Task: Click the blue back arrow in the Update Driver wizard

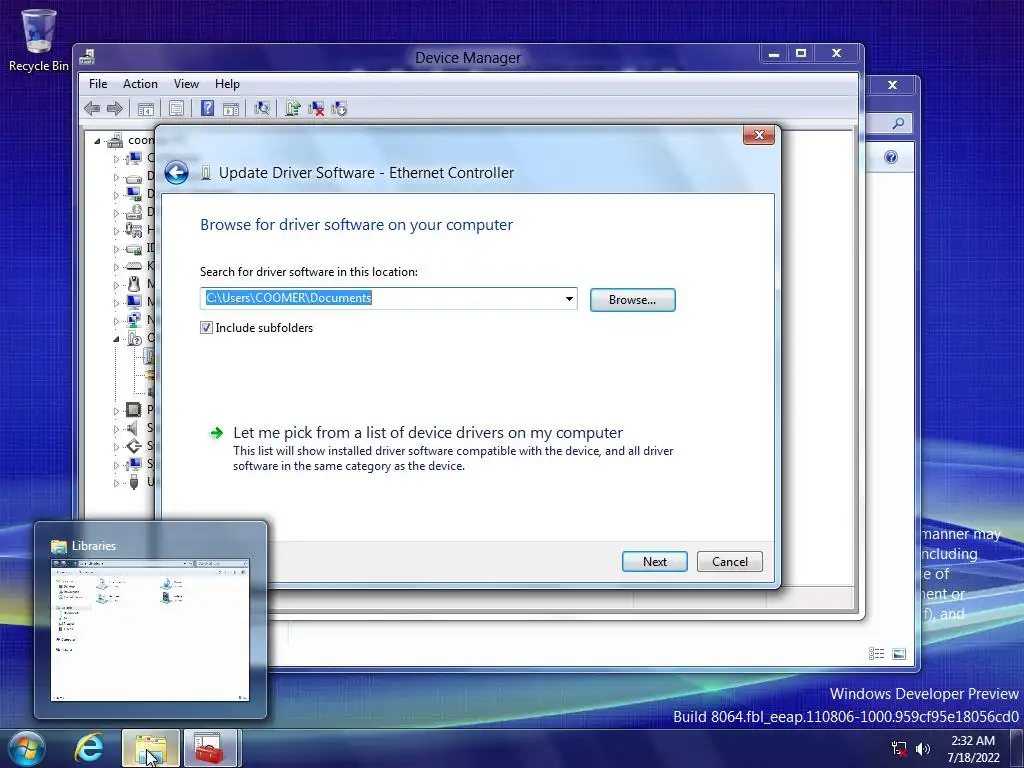Action: (176, 173)
